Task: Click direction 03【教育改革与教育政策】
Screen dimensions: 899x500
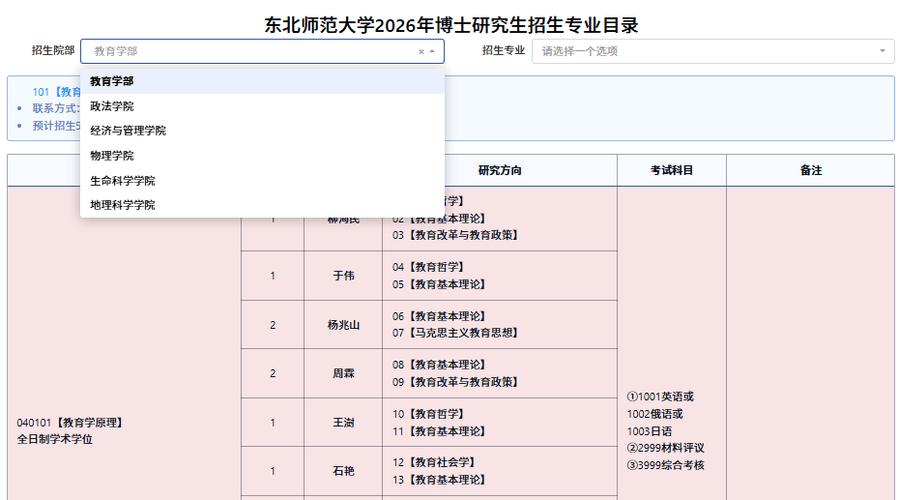Action: coord(455,235)
